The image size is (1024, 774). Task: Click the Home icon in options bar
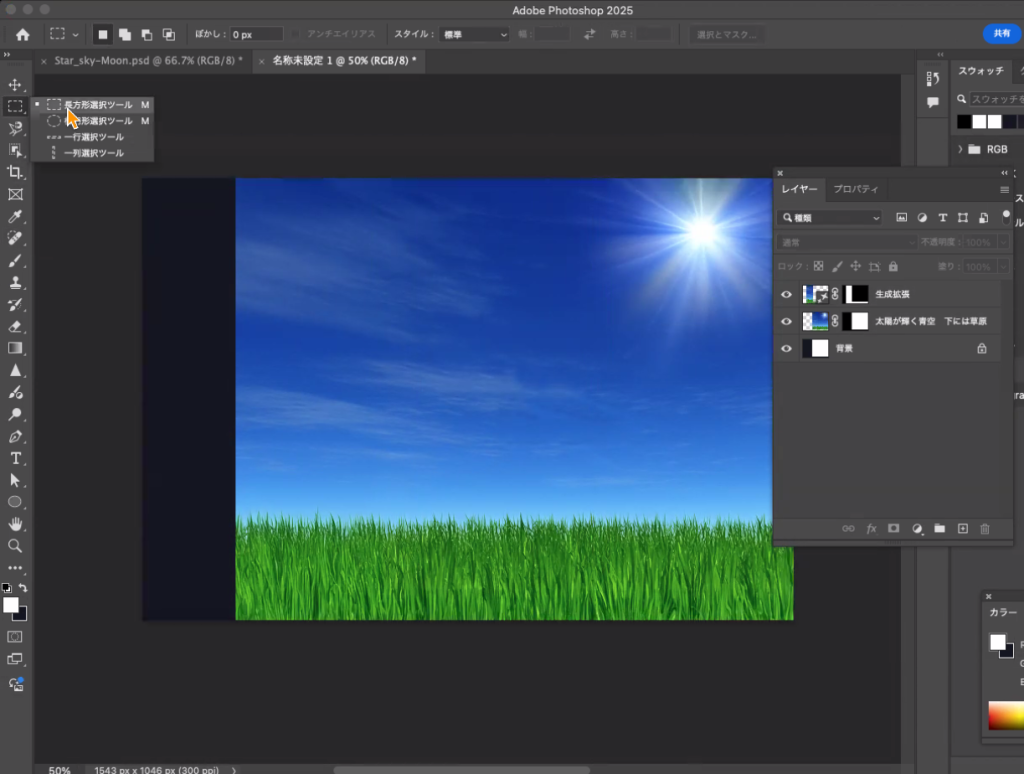22,34
